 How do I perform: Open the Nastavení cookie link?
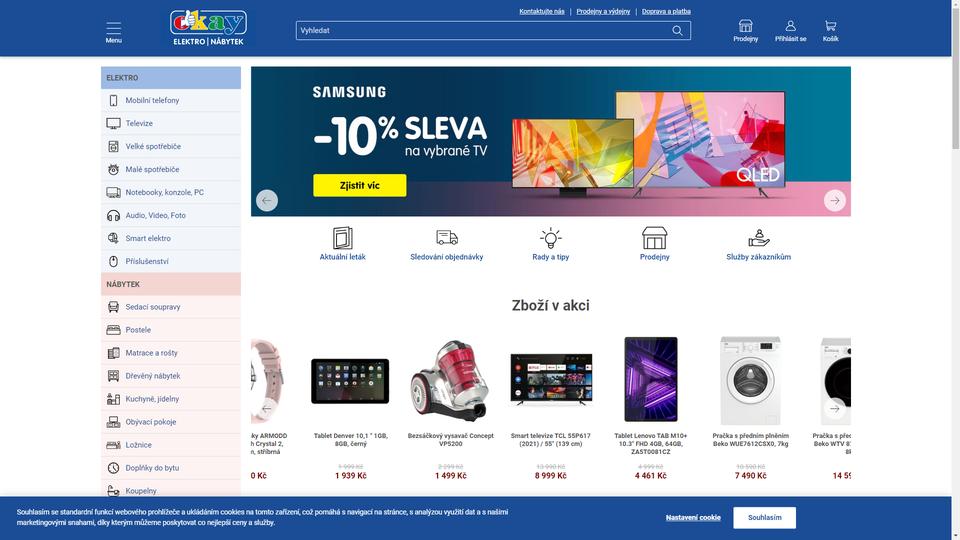[693, 517]
